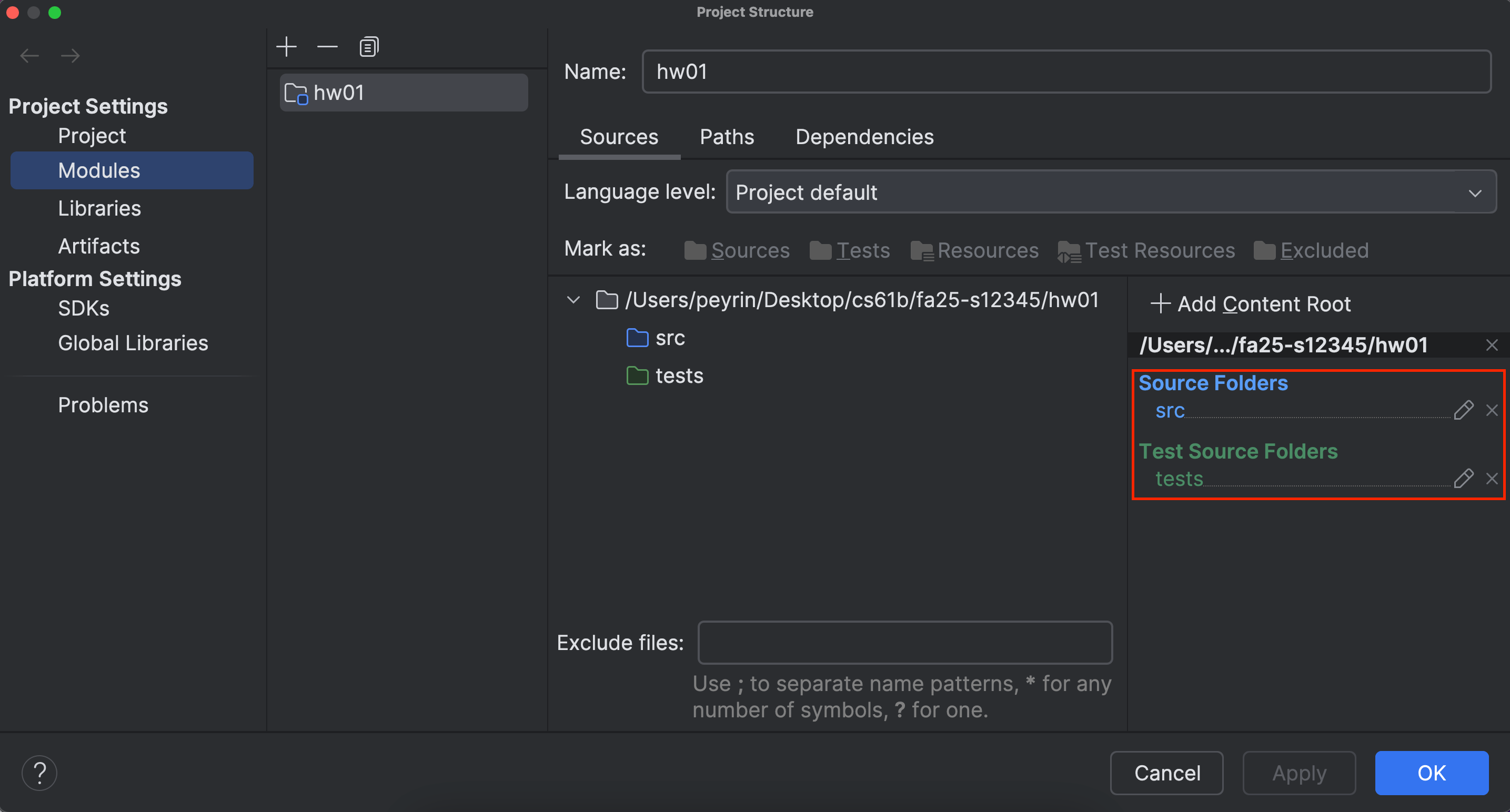Remove tests from Test Source Folders
The height and width of the screenshot is (812, 1510).
1493,479
